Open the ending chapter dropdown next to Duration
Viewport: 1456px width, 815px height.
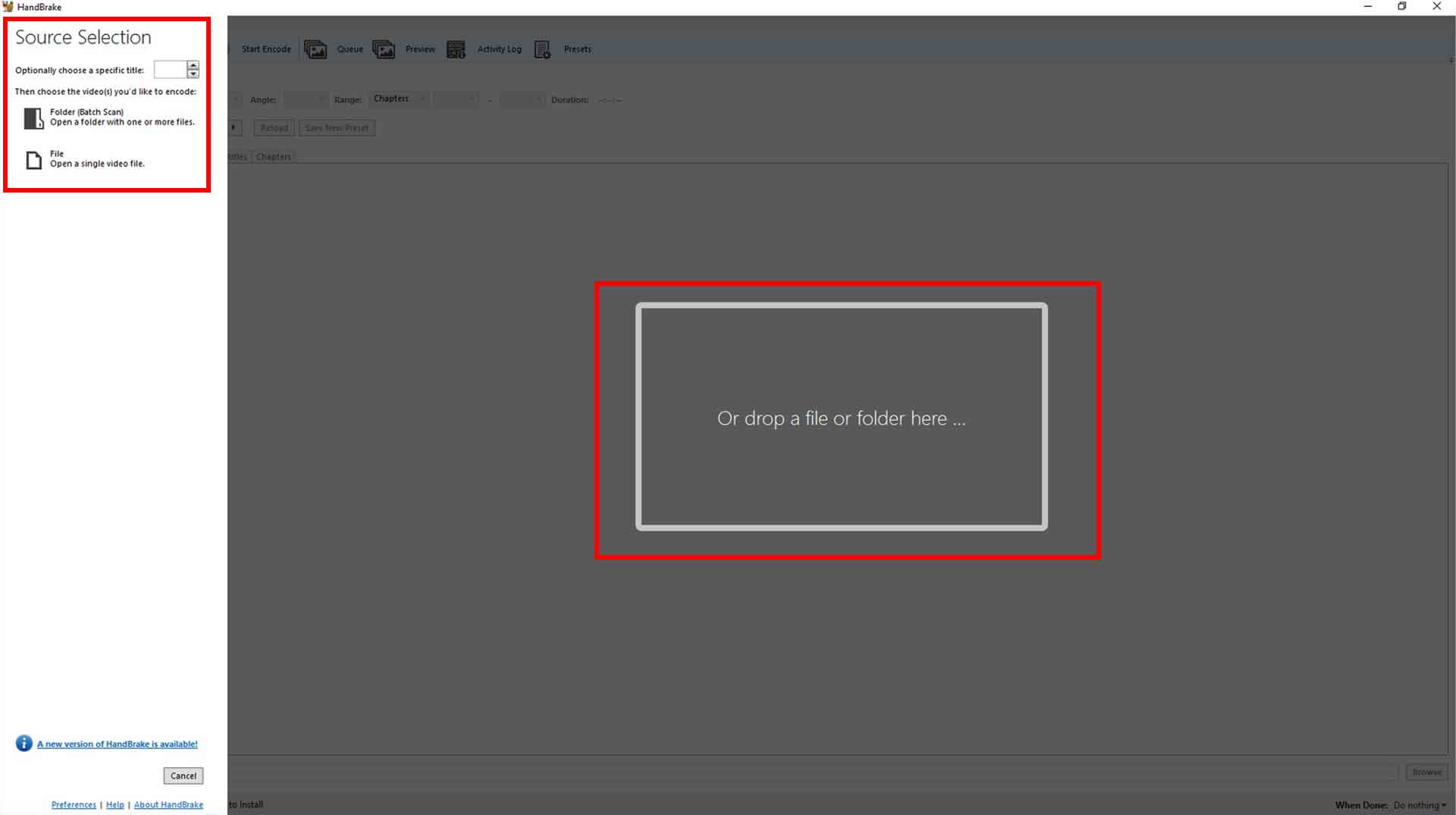tap(522, 99)
